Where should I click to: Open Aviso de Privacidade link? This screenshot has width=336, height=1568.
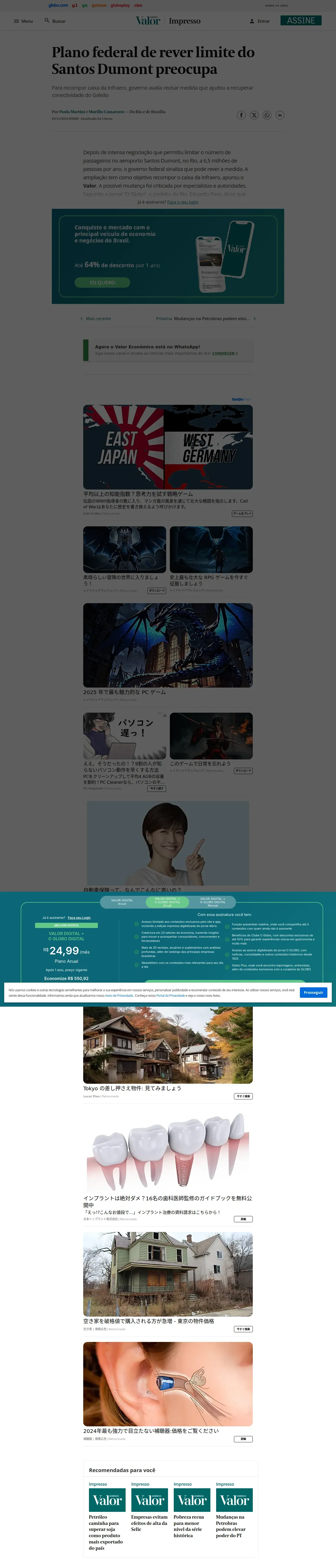tap(119, 996)
